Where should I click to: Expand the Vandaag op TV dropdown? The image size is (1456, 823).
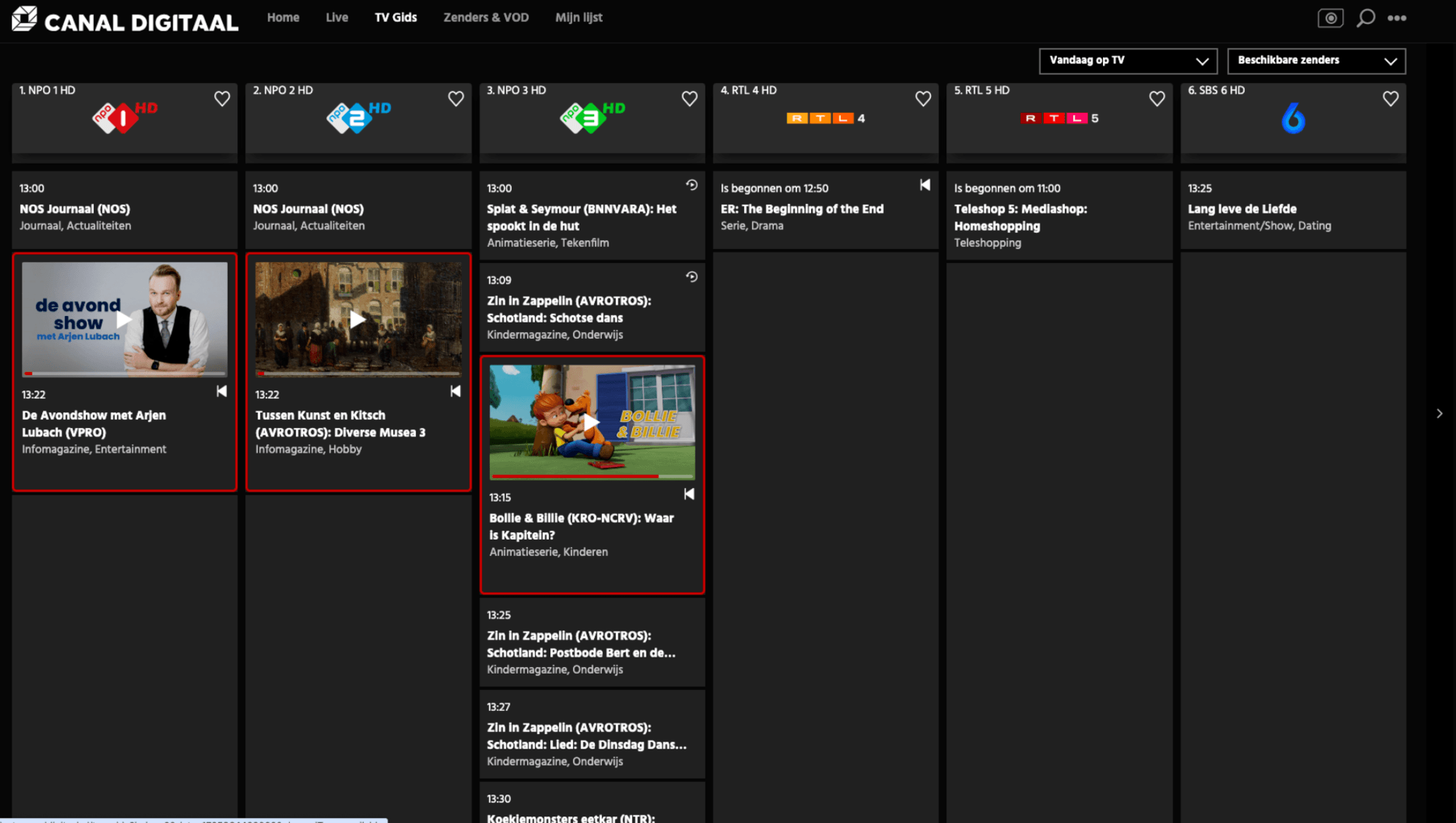tap(1128, 61)
